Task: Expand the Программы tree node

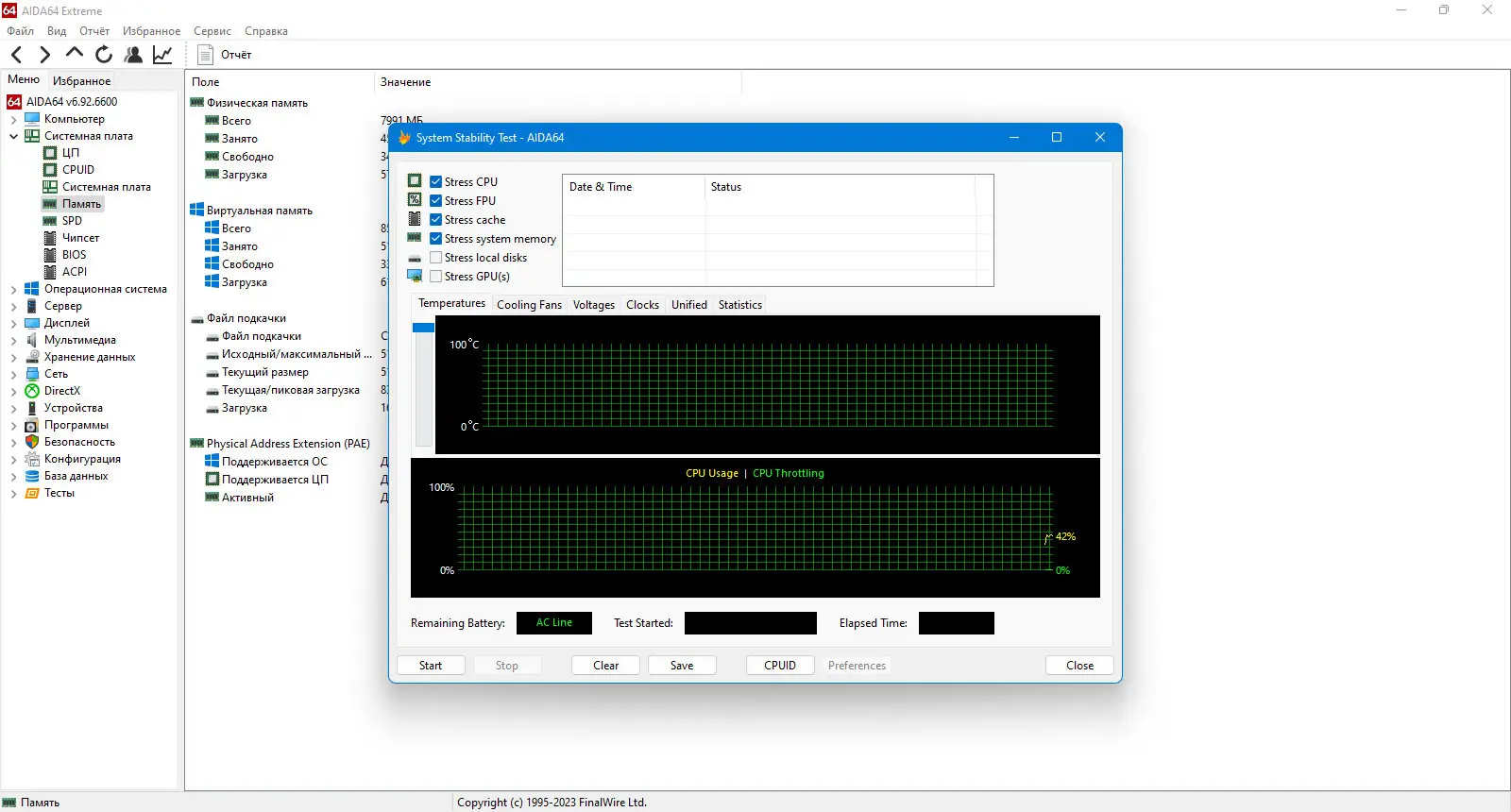Action: 13,426
